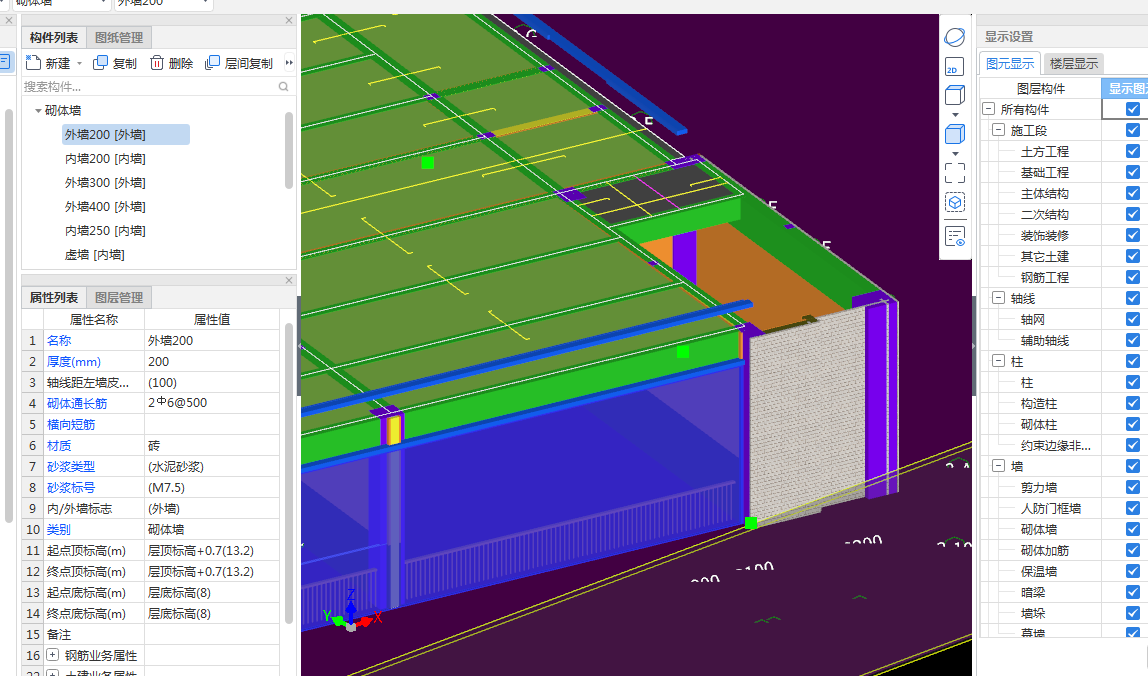
Task: Select 内墙250 [内墙] in component list
Action: pyautogui.click(x=105, y=231)
